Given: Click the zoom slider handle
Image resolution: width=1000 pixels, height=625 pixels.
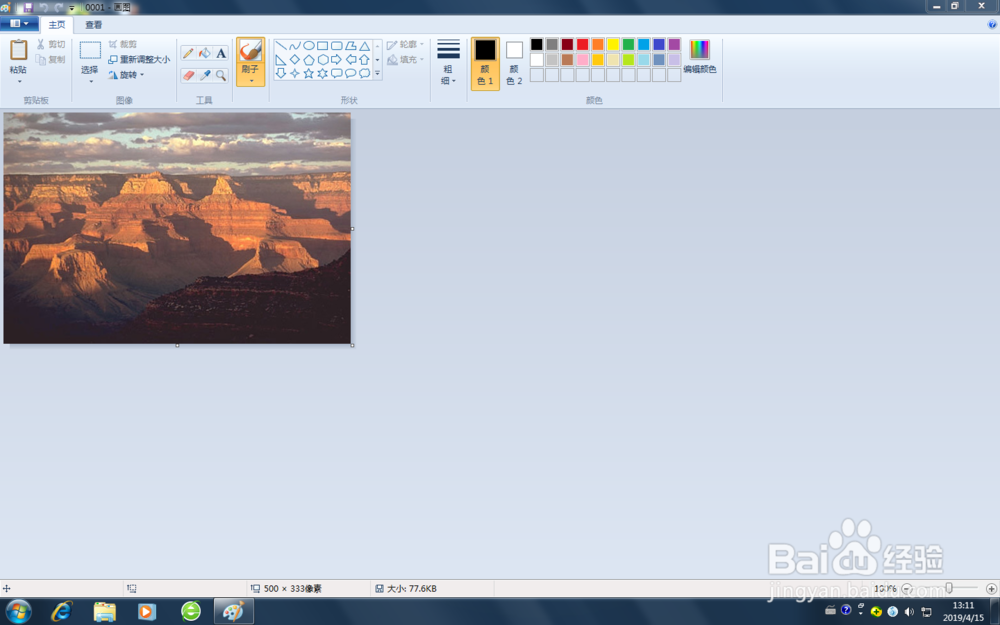Looking at the screenshot, I should tap(949, 588).
